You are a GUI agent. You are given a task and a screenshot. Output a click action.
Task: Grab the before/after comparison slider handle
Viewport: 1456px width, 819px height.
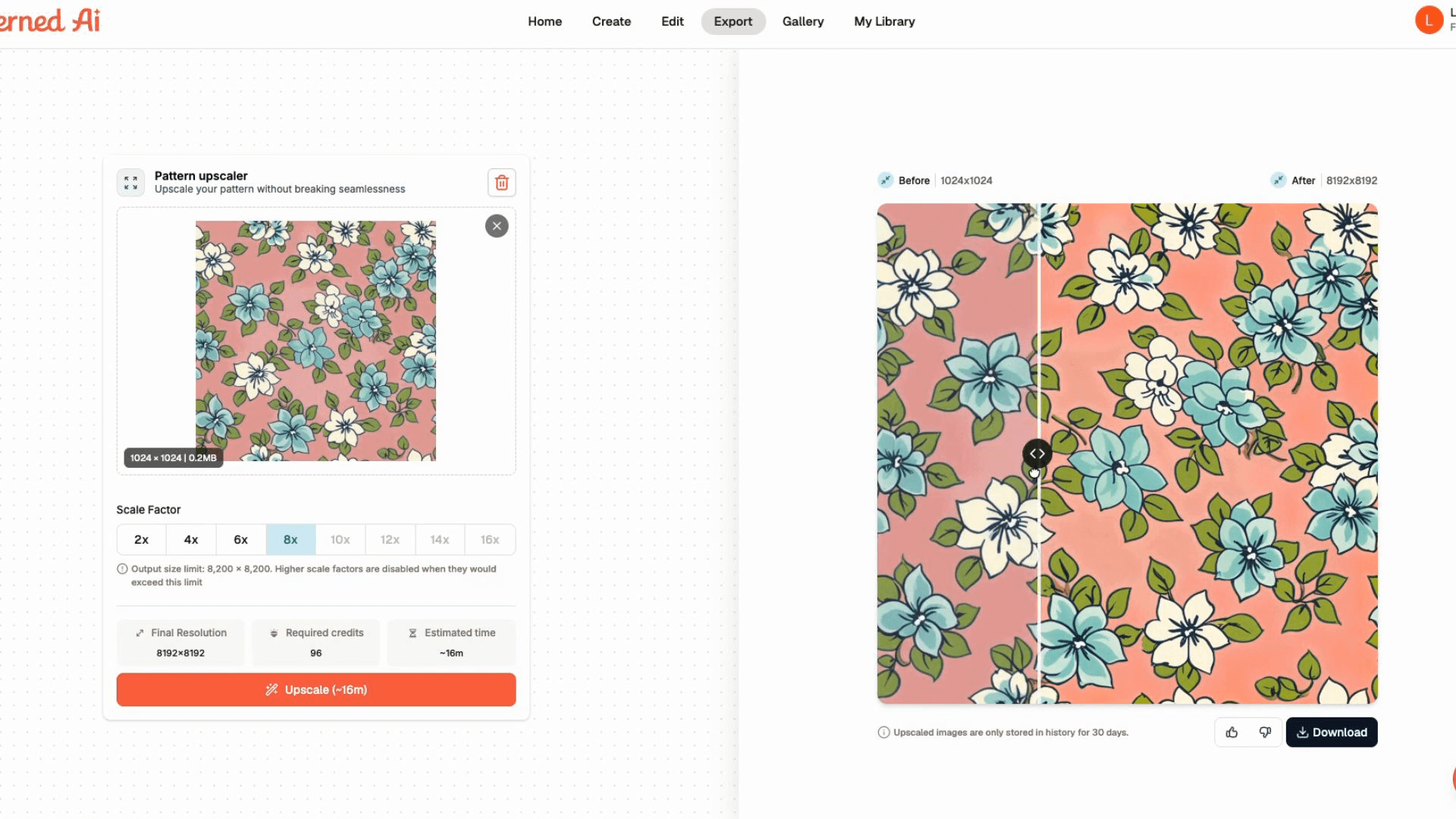click(x=1037, y=453)
